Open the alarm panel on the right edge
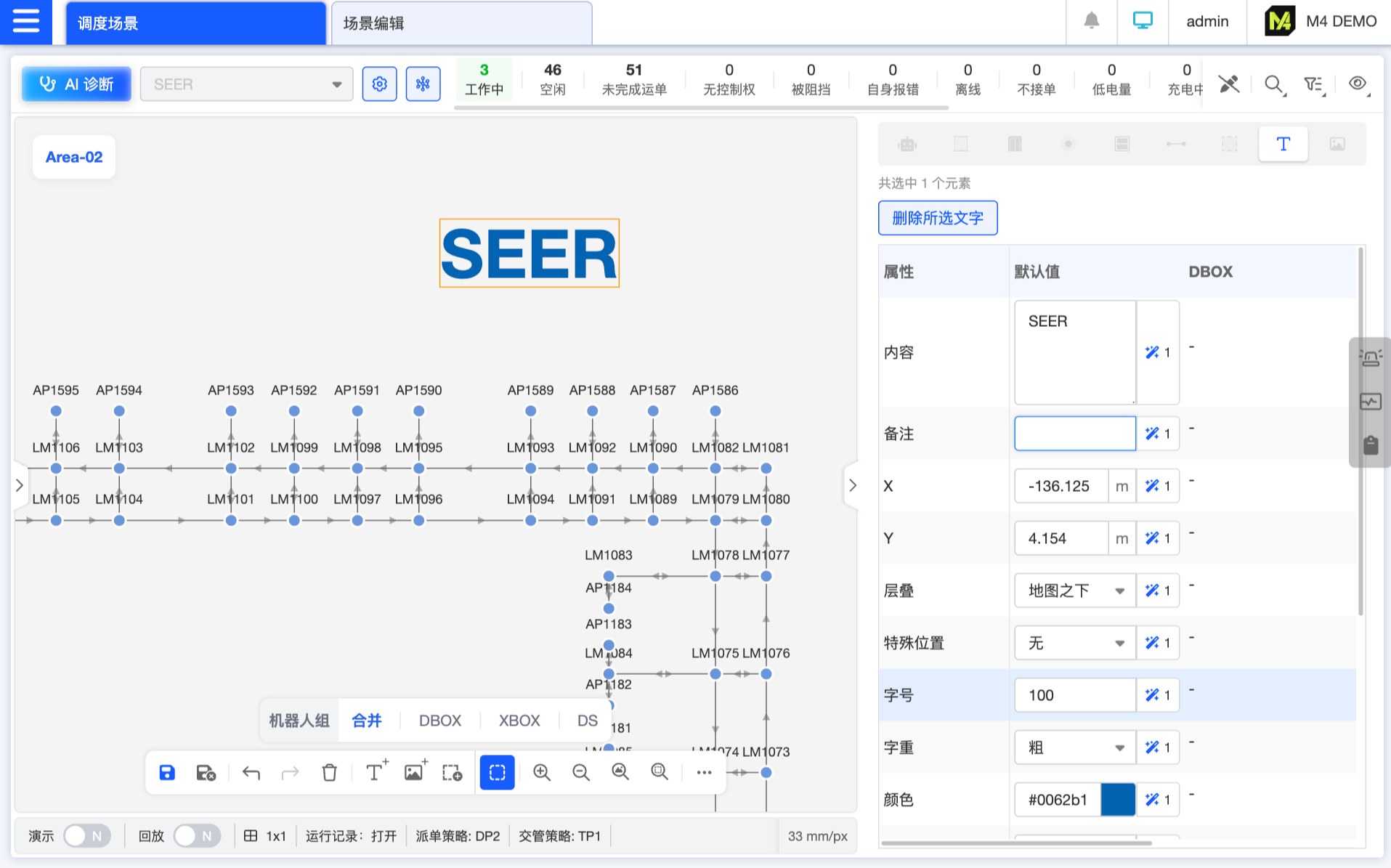Image resolution: width=1391 pixels, height=868 pixels. coord(1370,356)
